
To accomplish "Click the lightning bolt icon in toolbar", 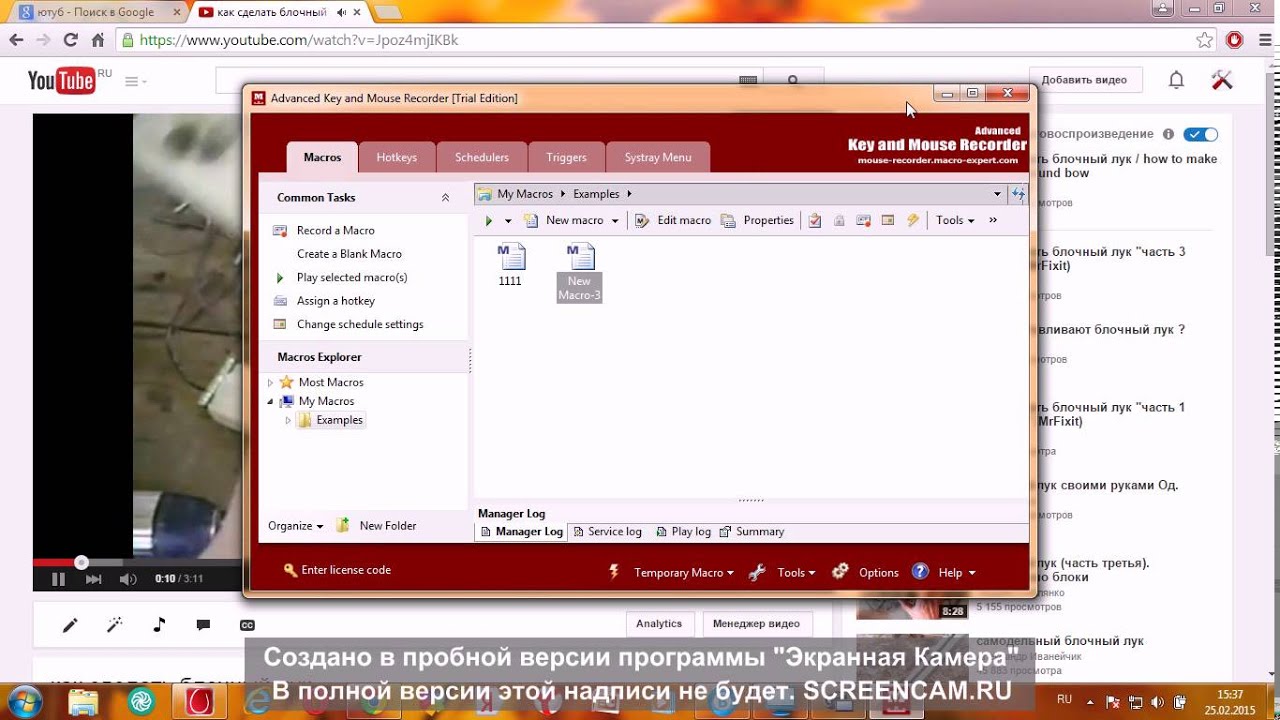I will pos(912,221).
